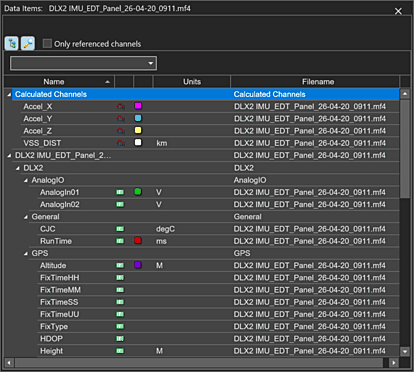Click the degC unit of CJC
This screenshot has width=414, height=372.
[165, 229]
